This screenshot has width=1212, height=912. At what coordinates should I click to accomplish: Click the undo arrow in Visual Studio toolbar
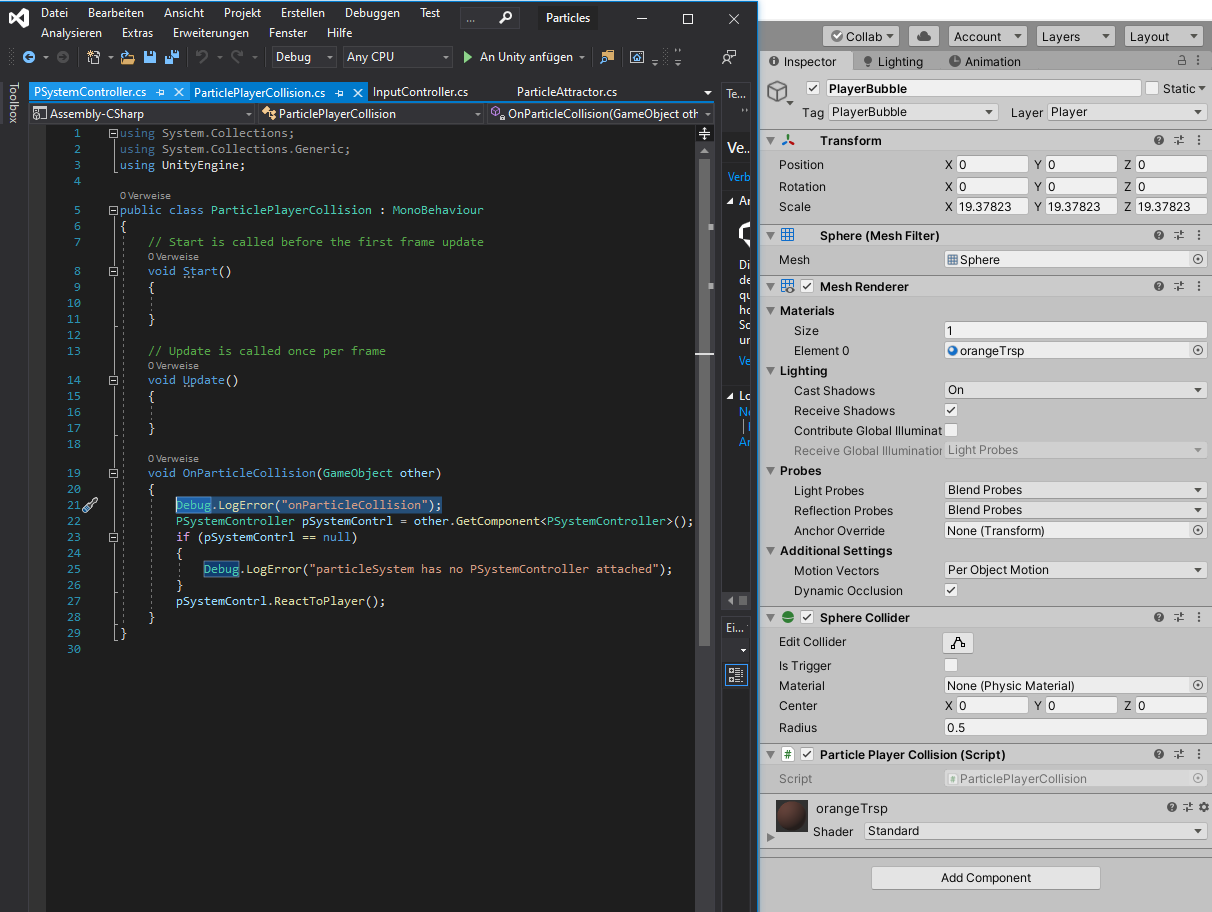(201, 57)
